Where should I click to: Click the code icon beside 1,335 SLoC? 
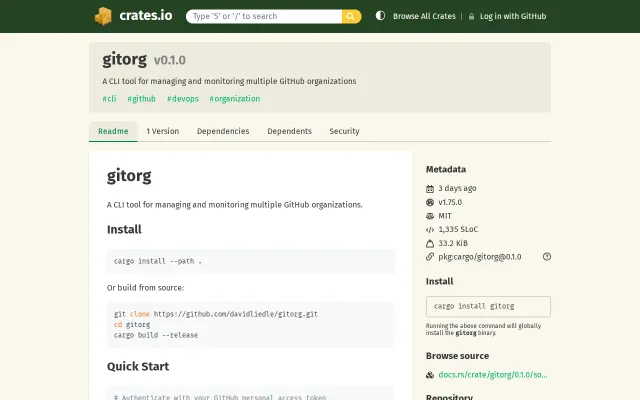(430, 230)
